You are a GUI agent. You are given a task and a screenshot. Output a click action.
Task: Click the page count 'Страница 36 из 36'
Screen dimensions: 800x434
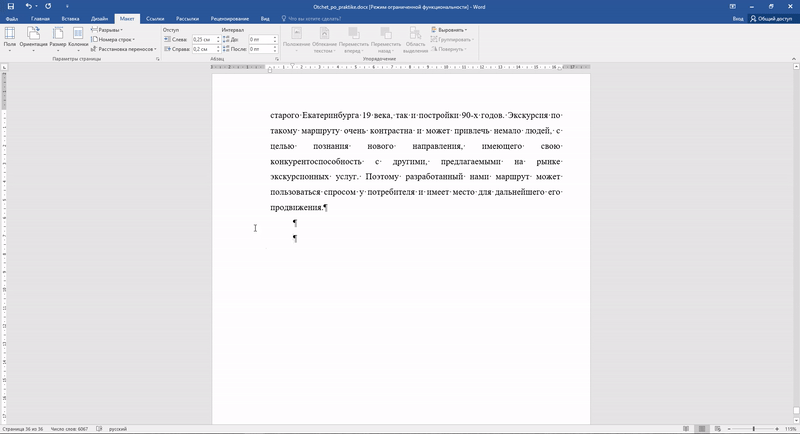click(22, 429)
